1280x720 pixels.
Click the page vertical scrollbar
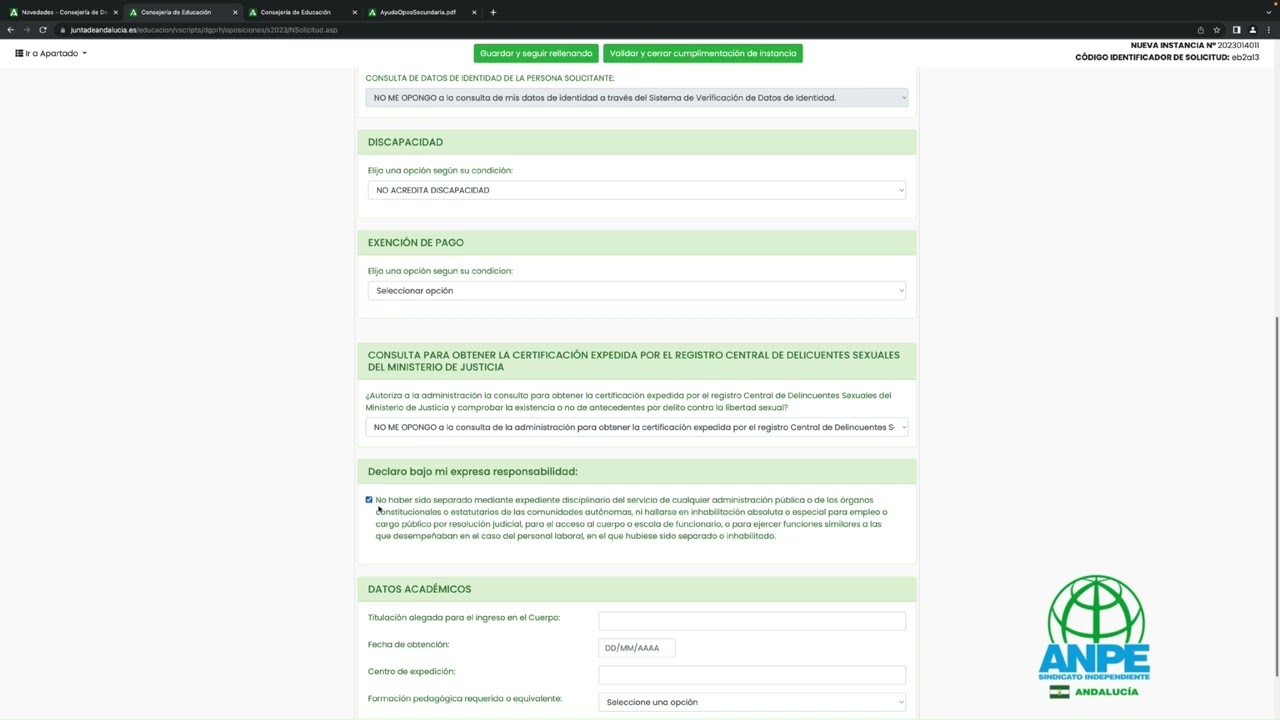coord(1276,497)
